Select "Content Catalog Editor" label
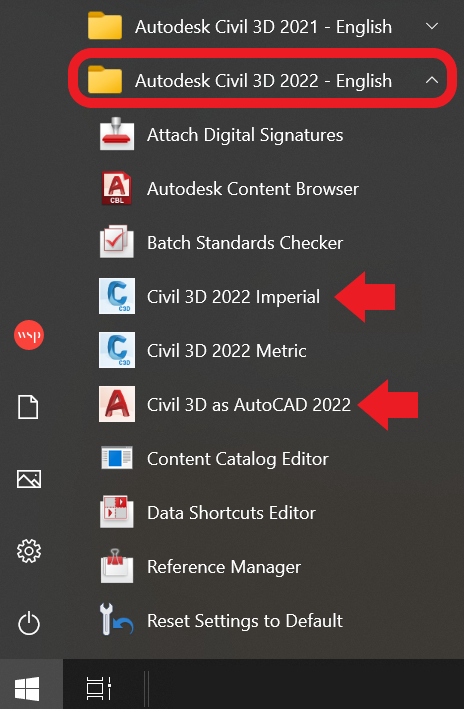Image resolution: width=464 pixels, height=709 pixels. click(238, 458)
